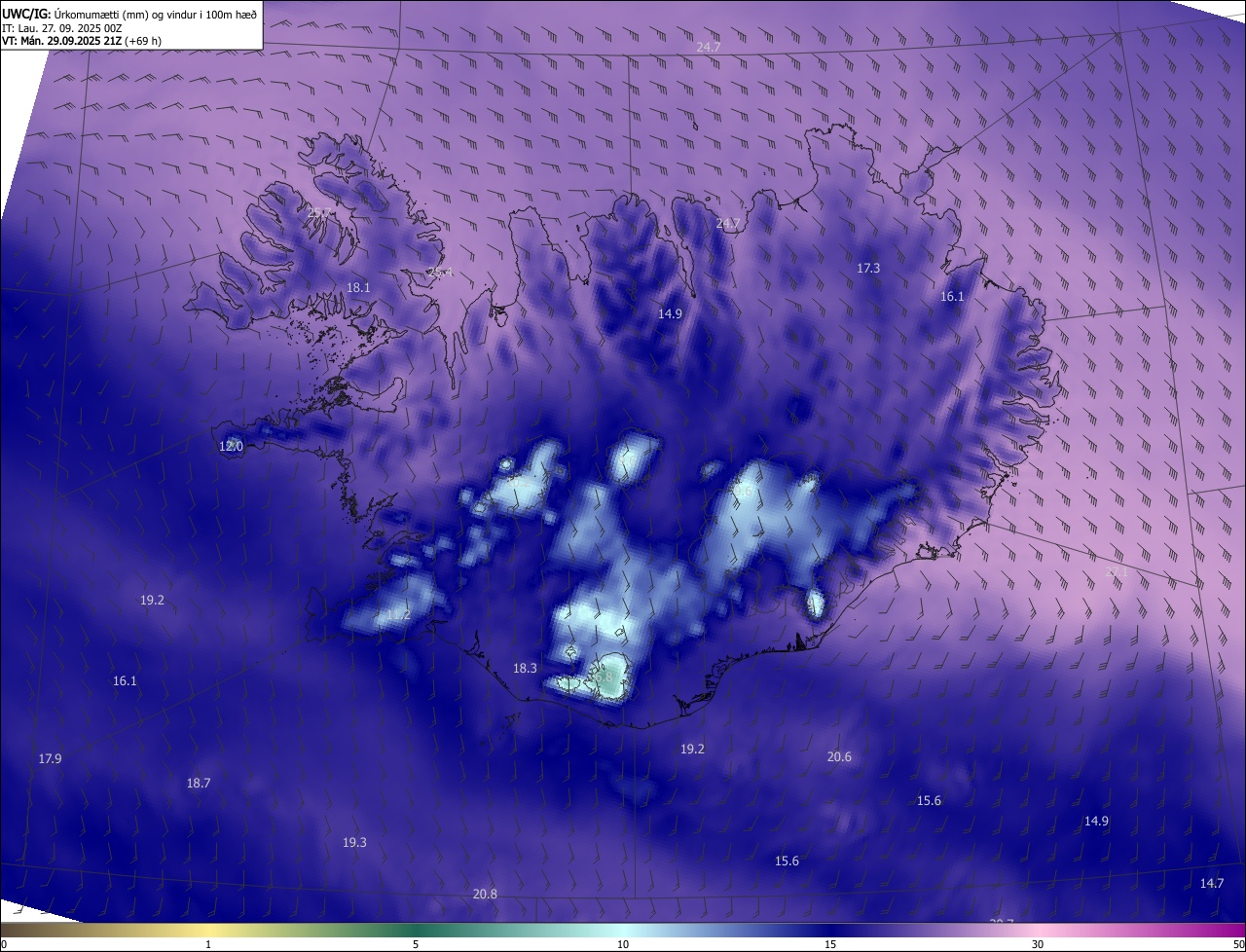Click the initial time 'IT: Lau. 27. 09. 2025 00Z'
This screenshot has width=1246, height=952.
coord(62,28)
